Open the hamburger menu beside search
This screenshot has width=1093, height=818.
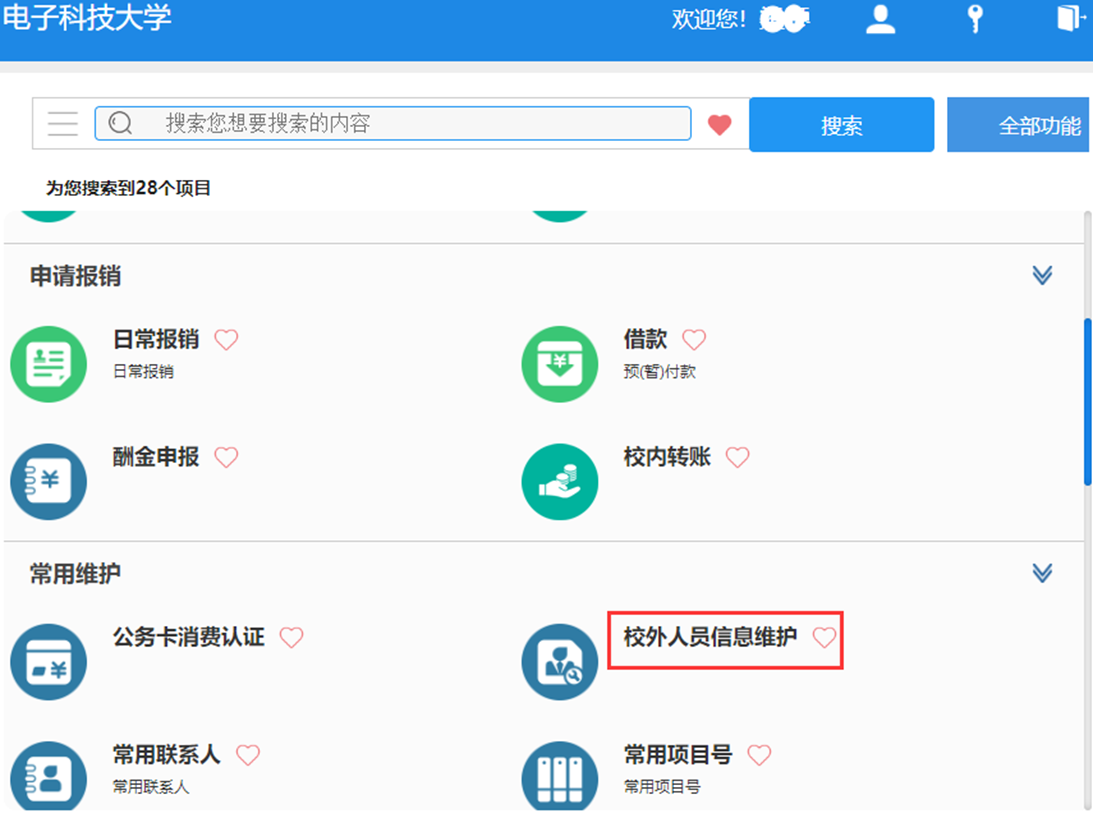pos(63,124)
